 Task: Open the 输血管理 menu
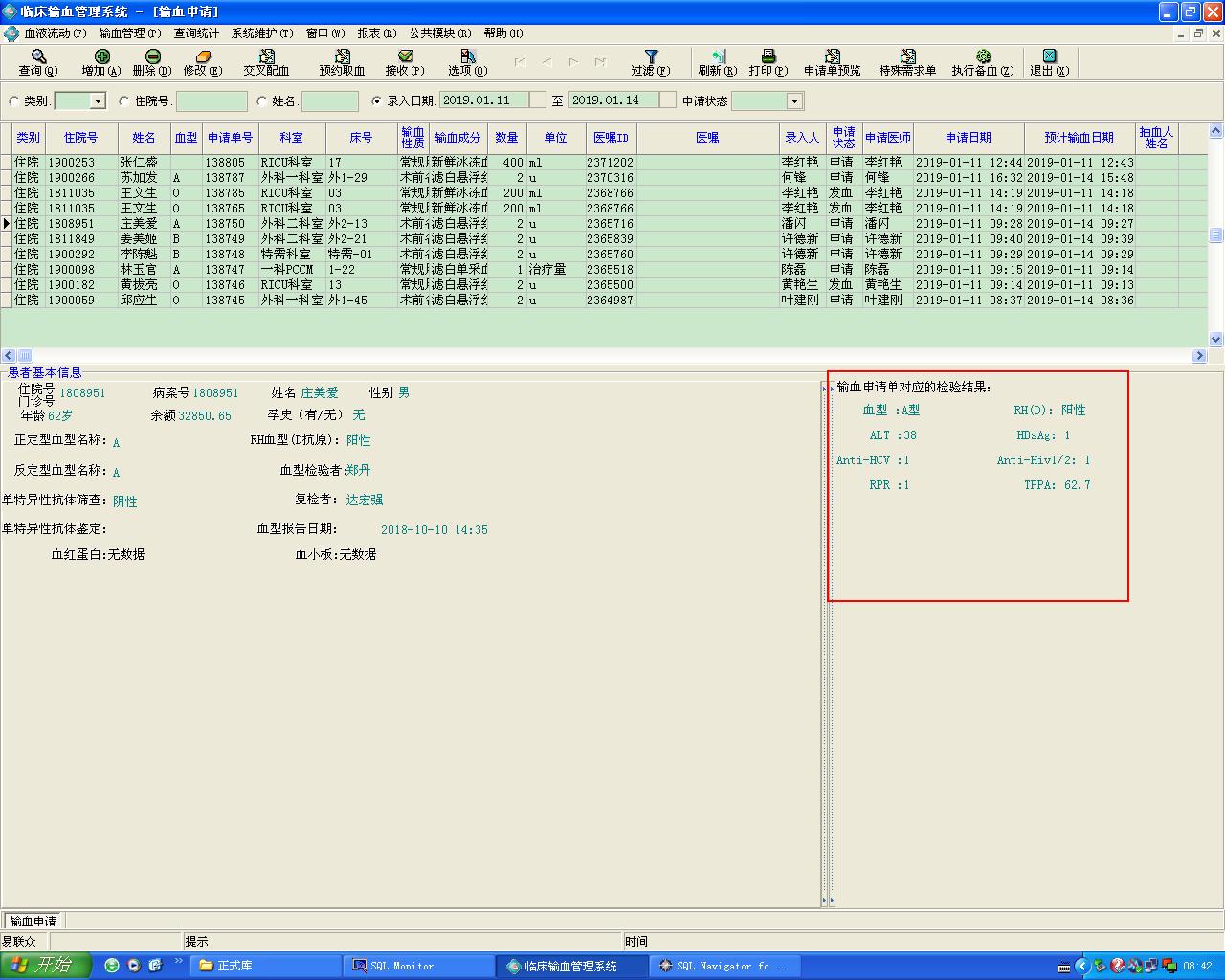129,33
